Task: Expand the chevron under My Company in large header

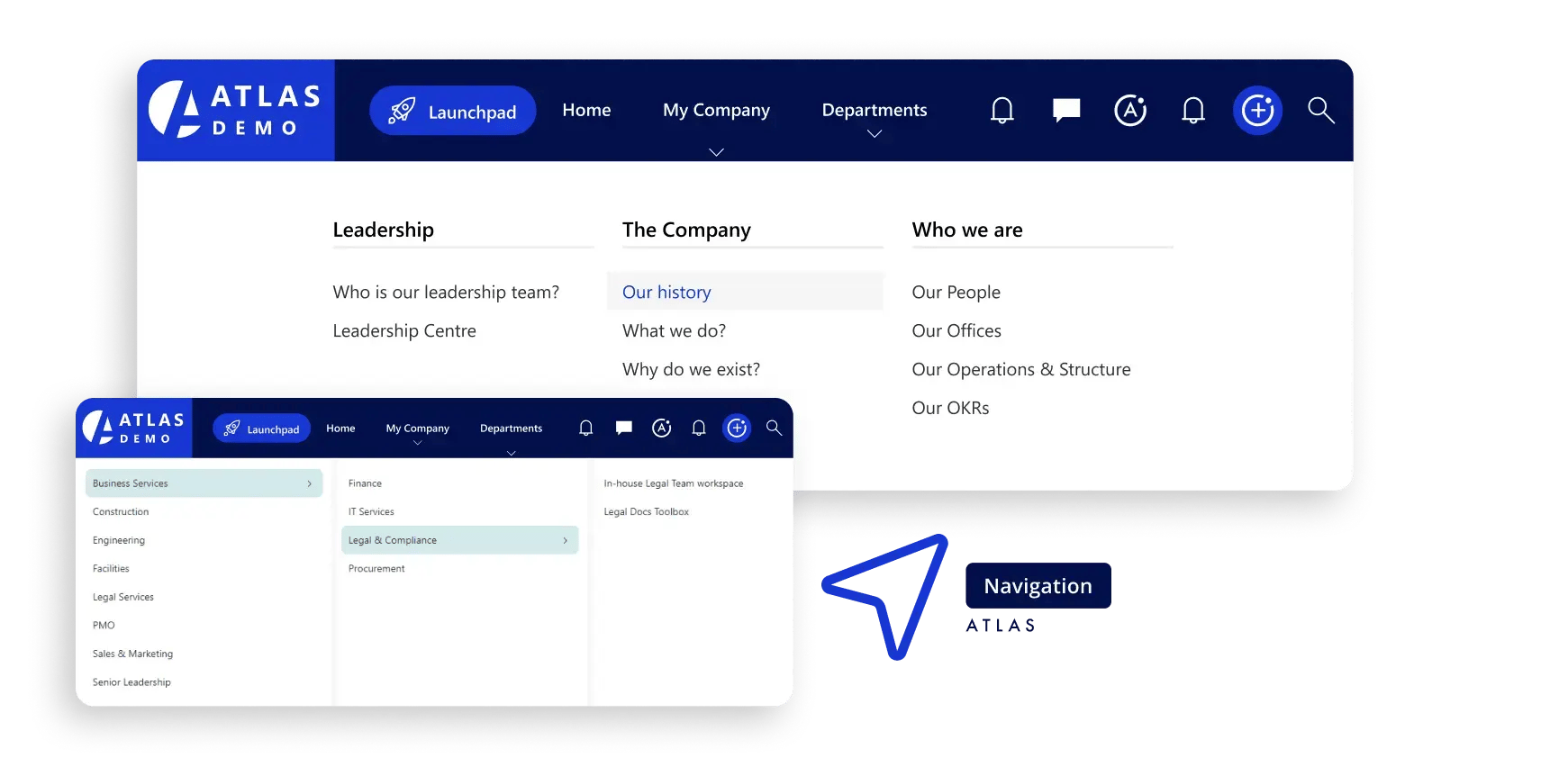Action: [716, 152]
